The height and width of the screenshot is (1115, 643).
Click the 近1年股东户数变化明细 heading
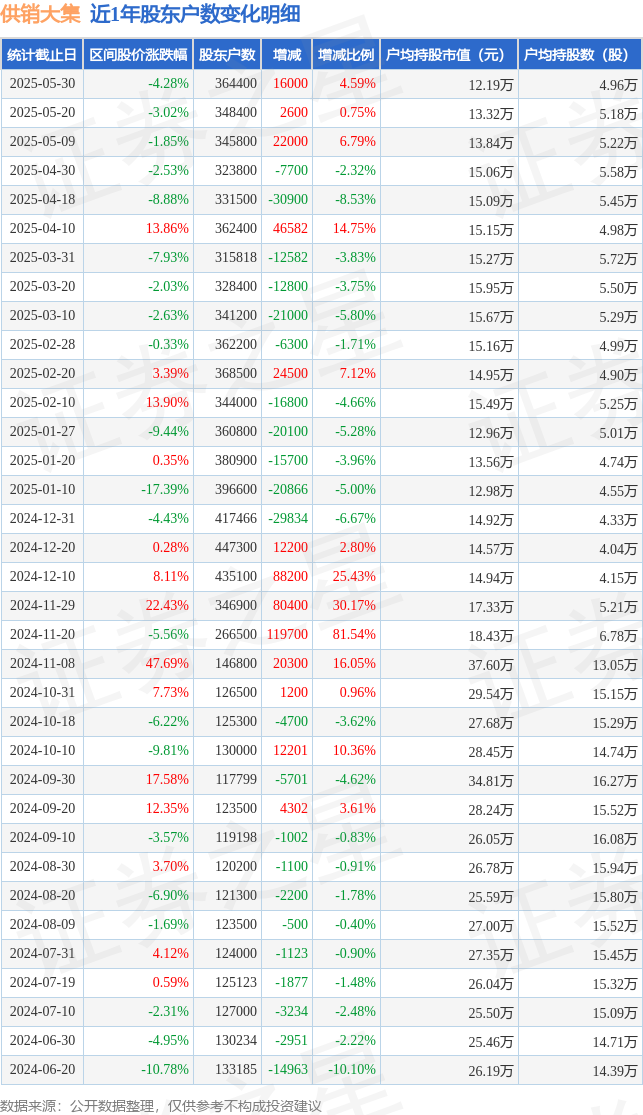pos(195,14)
